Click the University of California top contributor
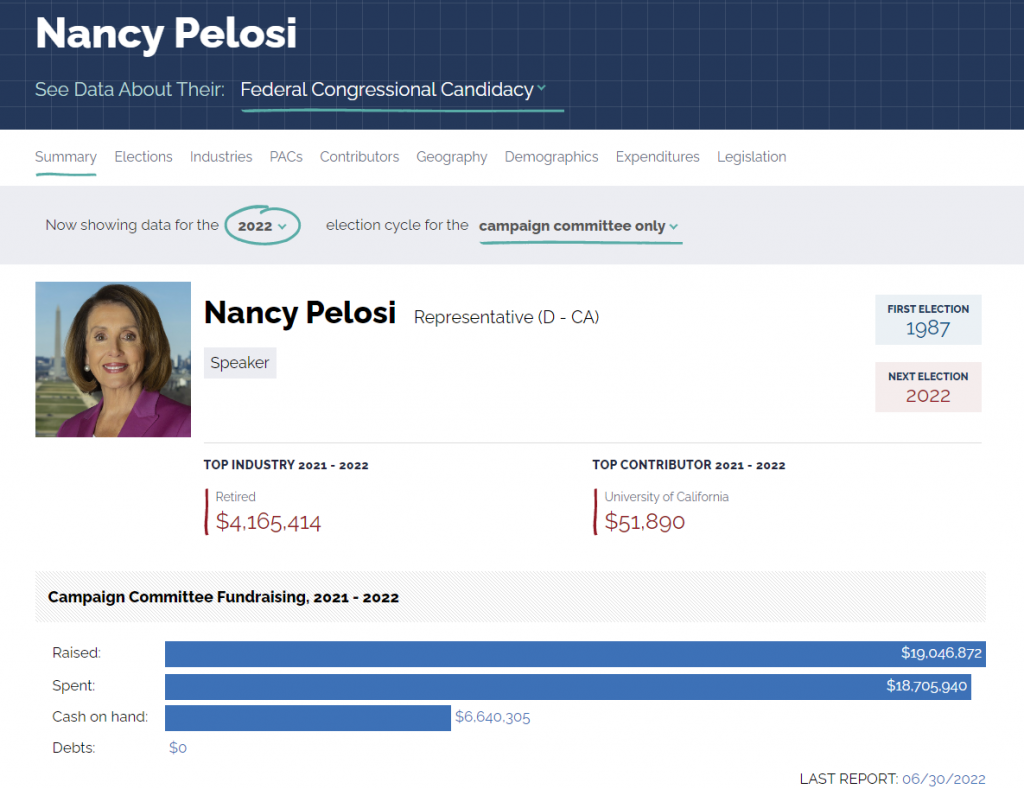The width and height of the screenshot is (1024, 789). (x=666, y=497)
